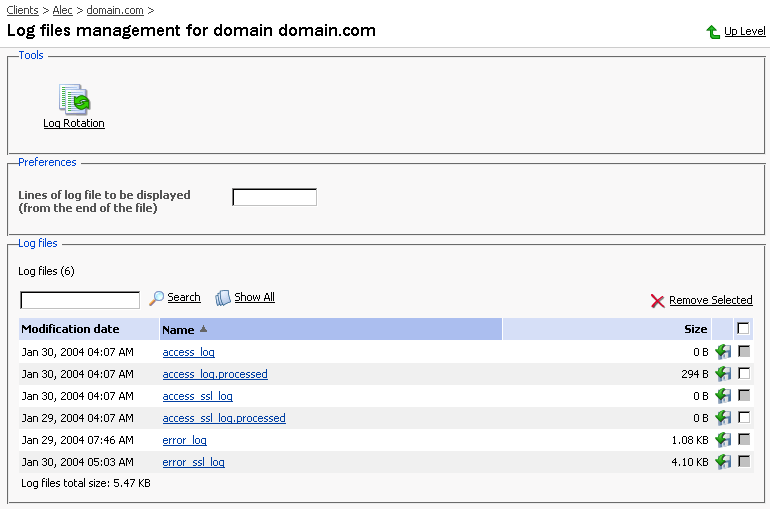Image resolution: width=770 pixels, height=509 pixels.
Task: Download the access_log file via its icon
Action: tap(723, 352)
